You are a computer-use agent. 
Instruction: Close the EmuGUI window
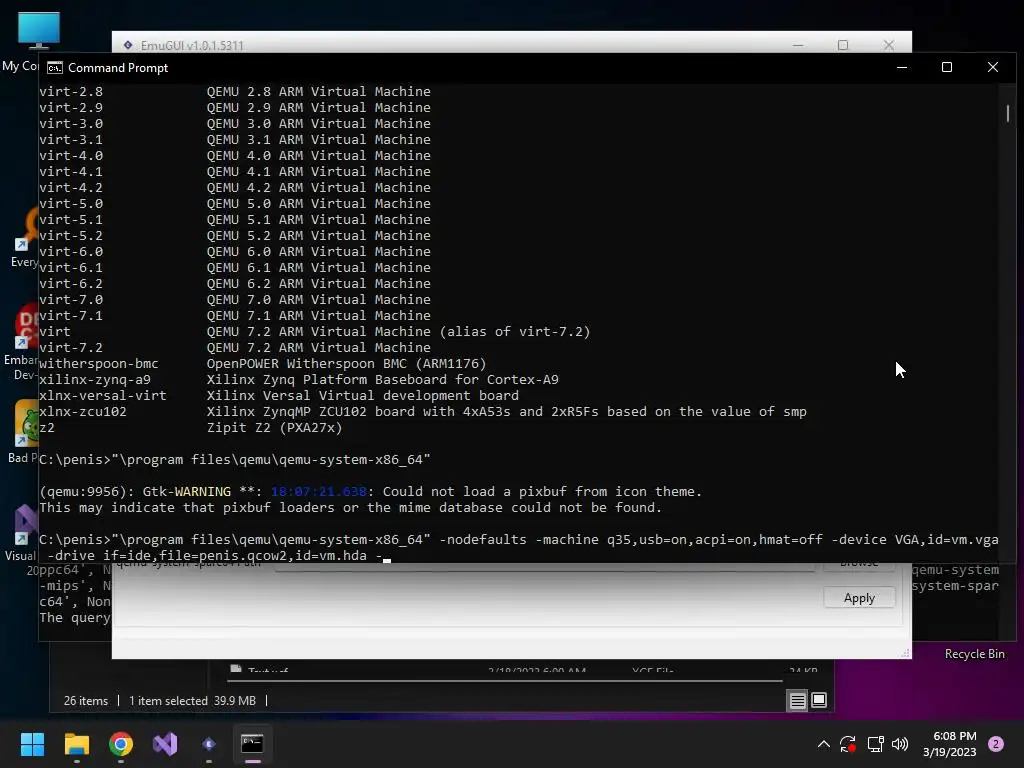tap(889, 45)
